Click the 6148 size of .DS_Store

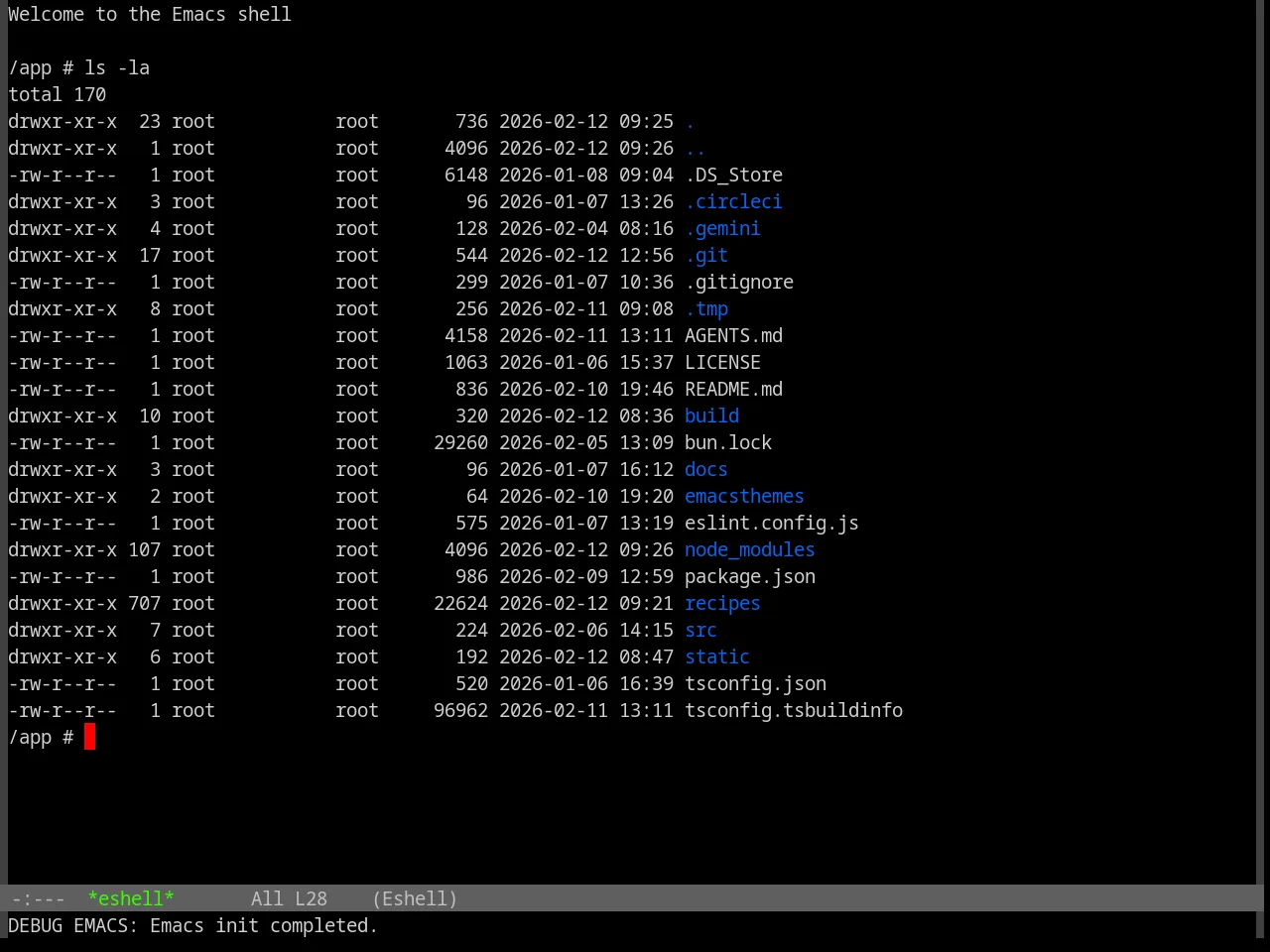pos(466,175)
